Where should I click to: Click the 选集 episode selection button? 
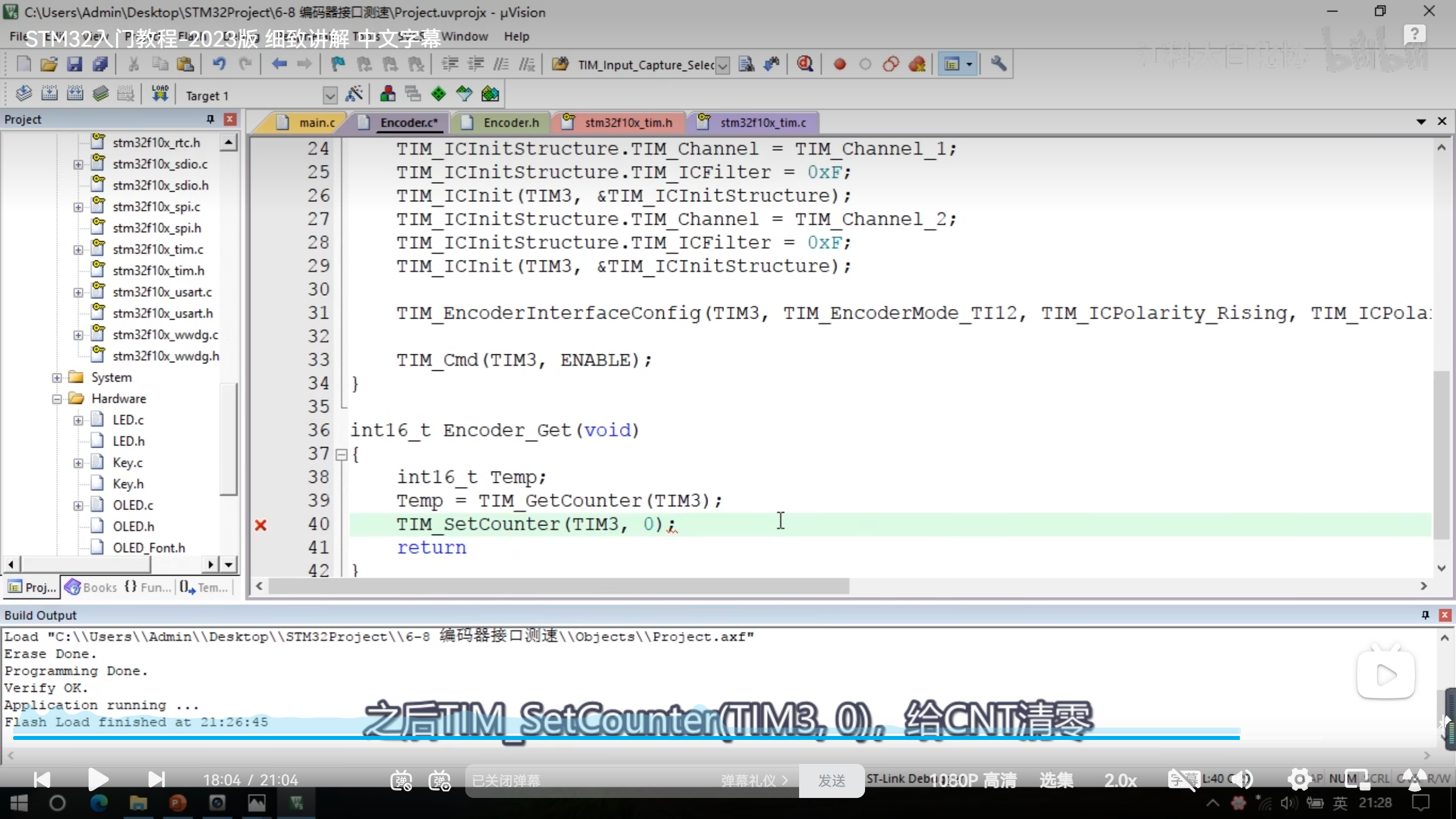[1056, 780]
